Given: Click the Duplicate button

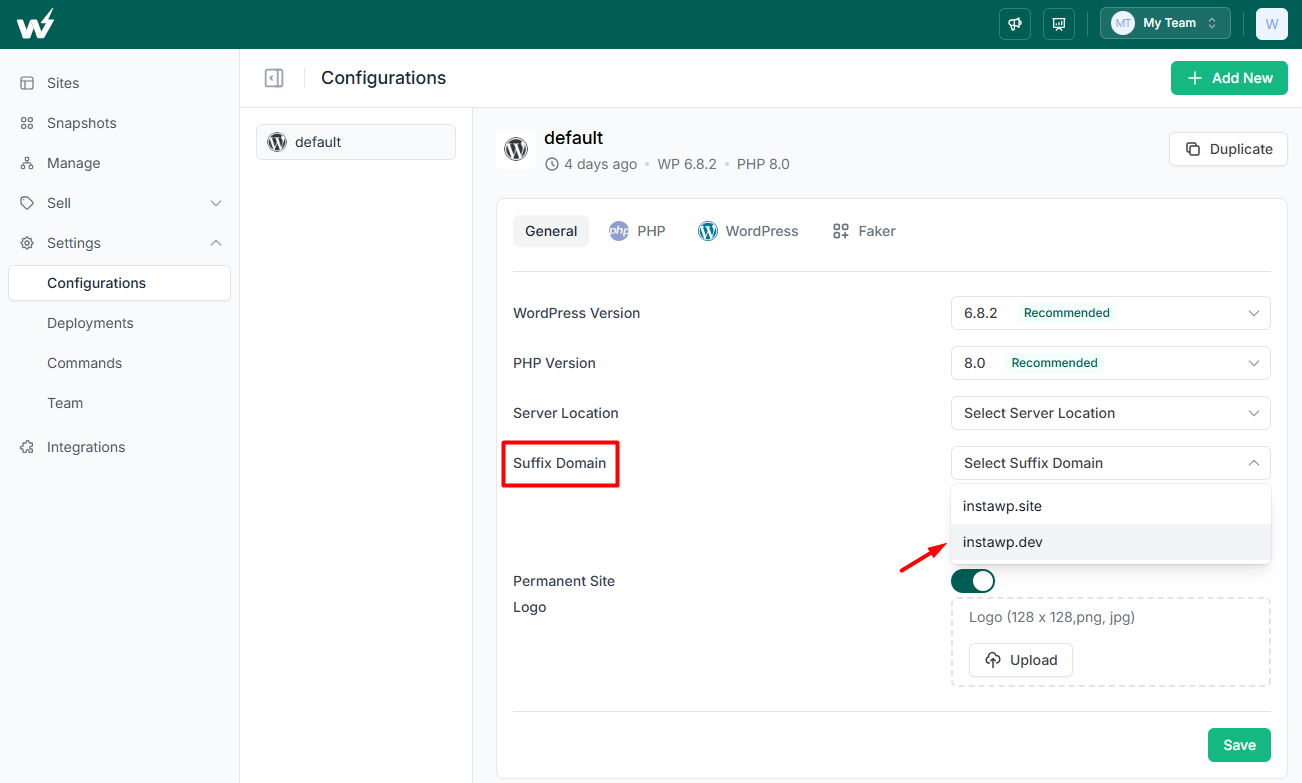Looking at the screenshot, I should [1228, 149].
